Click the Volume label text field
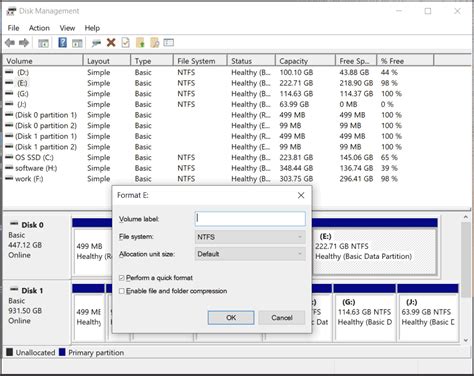The width and height of the screenshot is (474, 376). point(250,219)
